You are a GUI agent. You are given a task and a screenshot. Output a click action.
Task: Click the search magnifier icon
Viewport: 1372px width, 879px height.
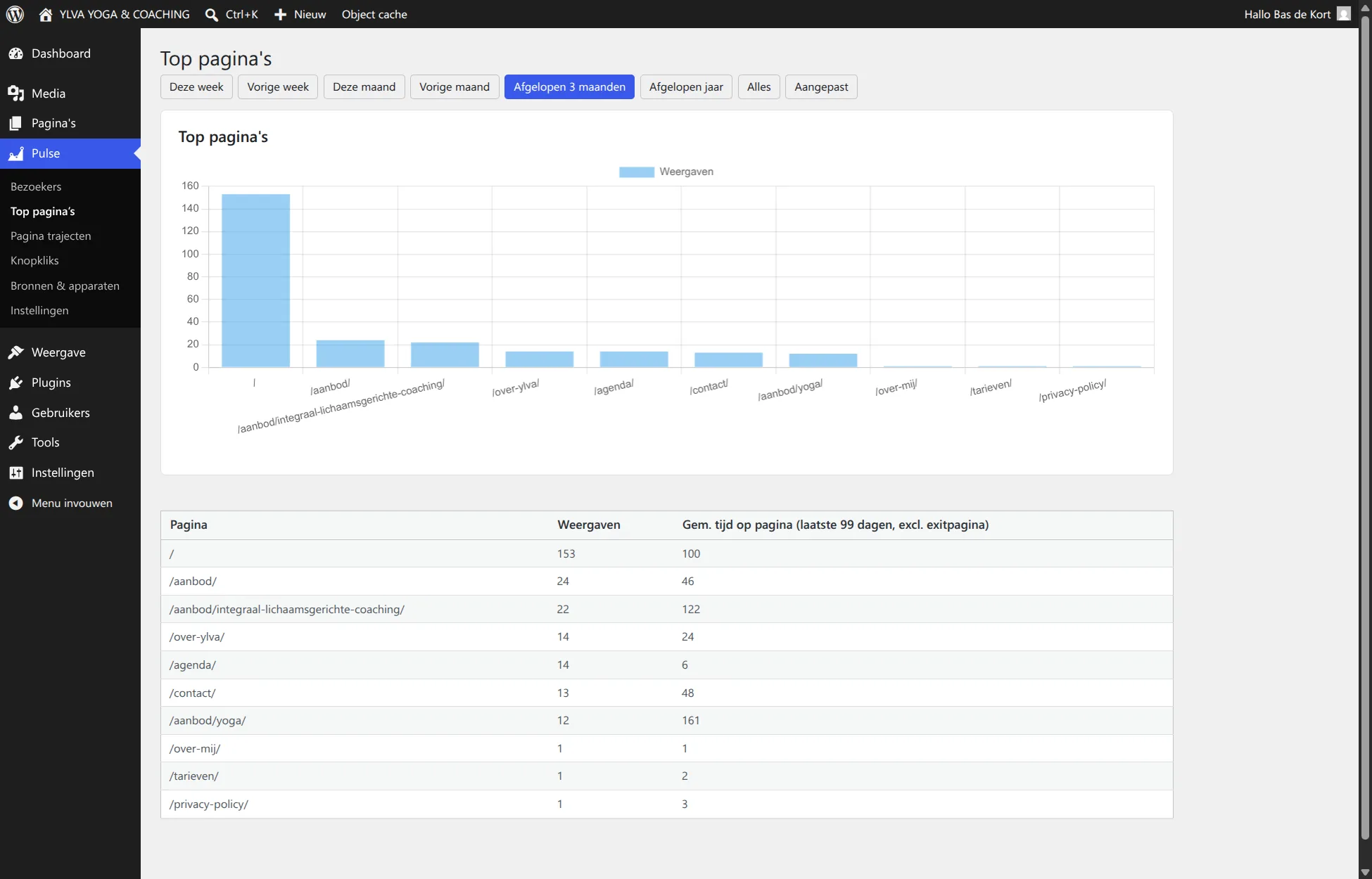(211, 14)
